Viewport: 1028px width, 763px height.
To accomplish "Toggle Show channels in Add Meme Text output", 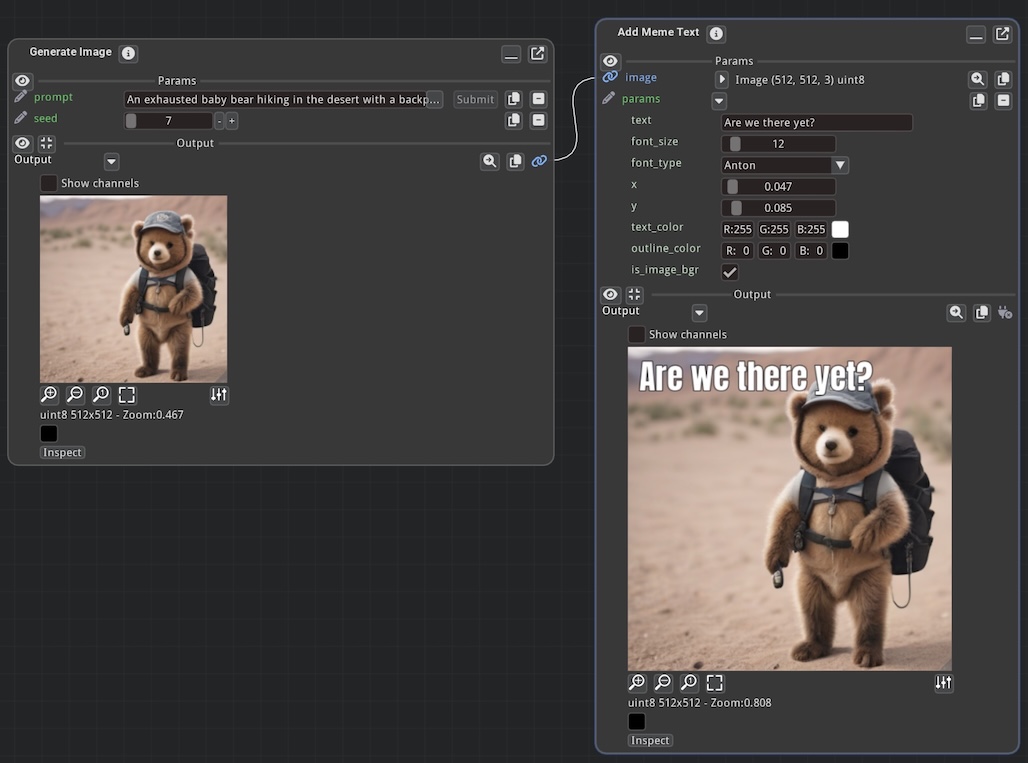I will pos(637,334).
